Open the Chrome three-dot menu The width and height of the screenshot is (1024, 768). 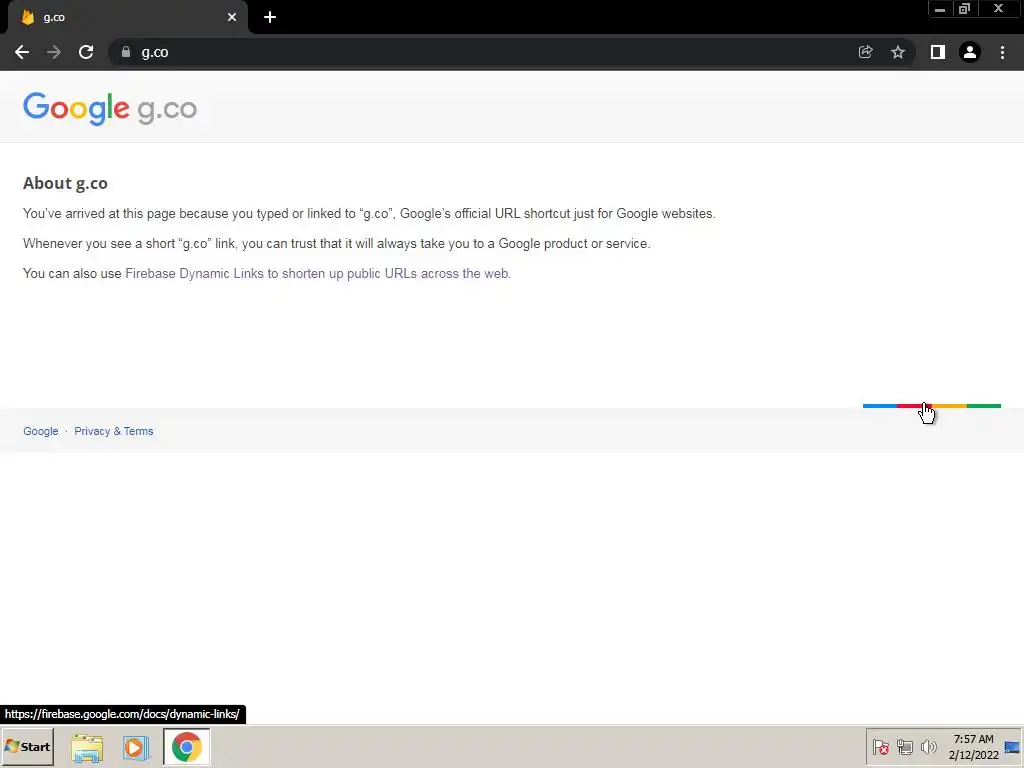[x=1002, y=52]
